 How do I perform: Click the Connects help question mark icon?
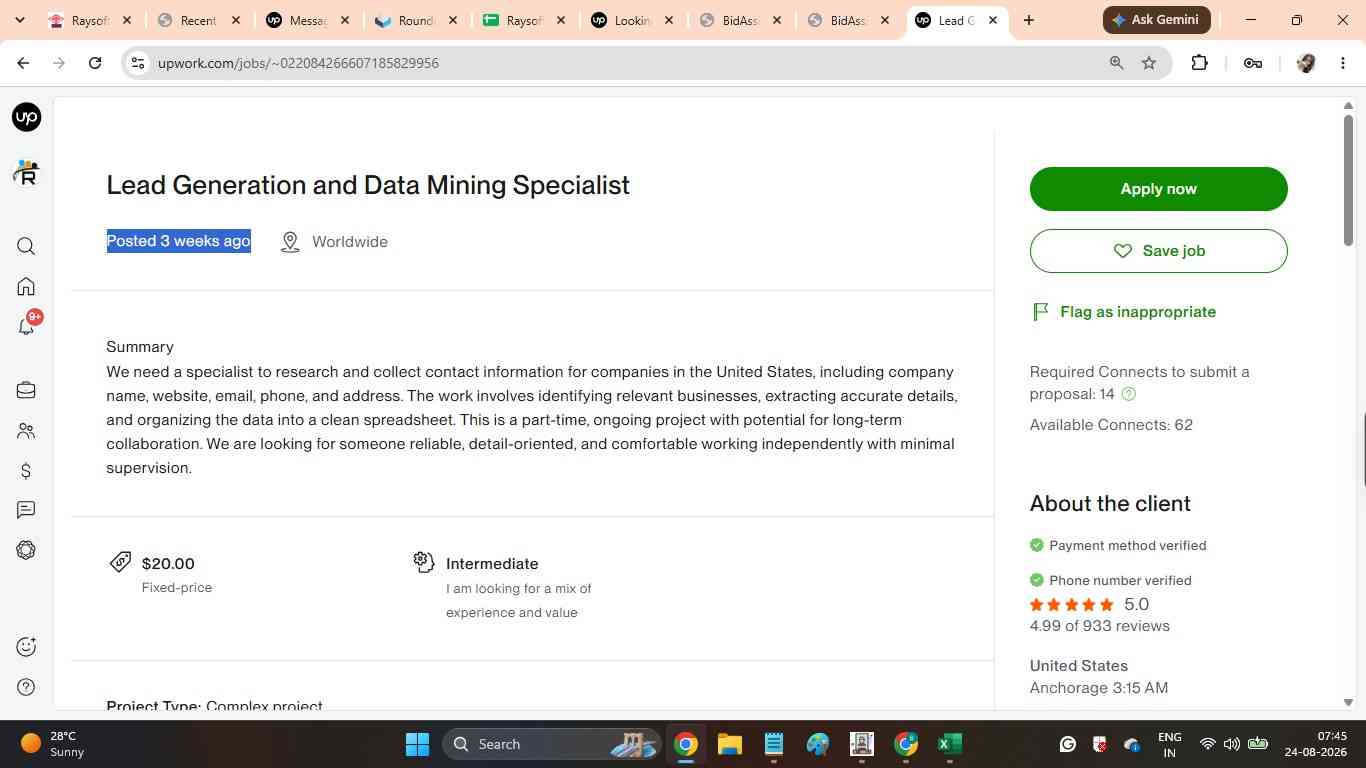pyautogui.click(x=1129, y=394)
